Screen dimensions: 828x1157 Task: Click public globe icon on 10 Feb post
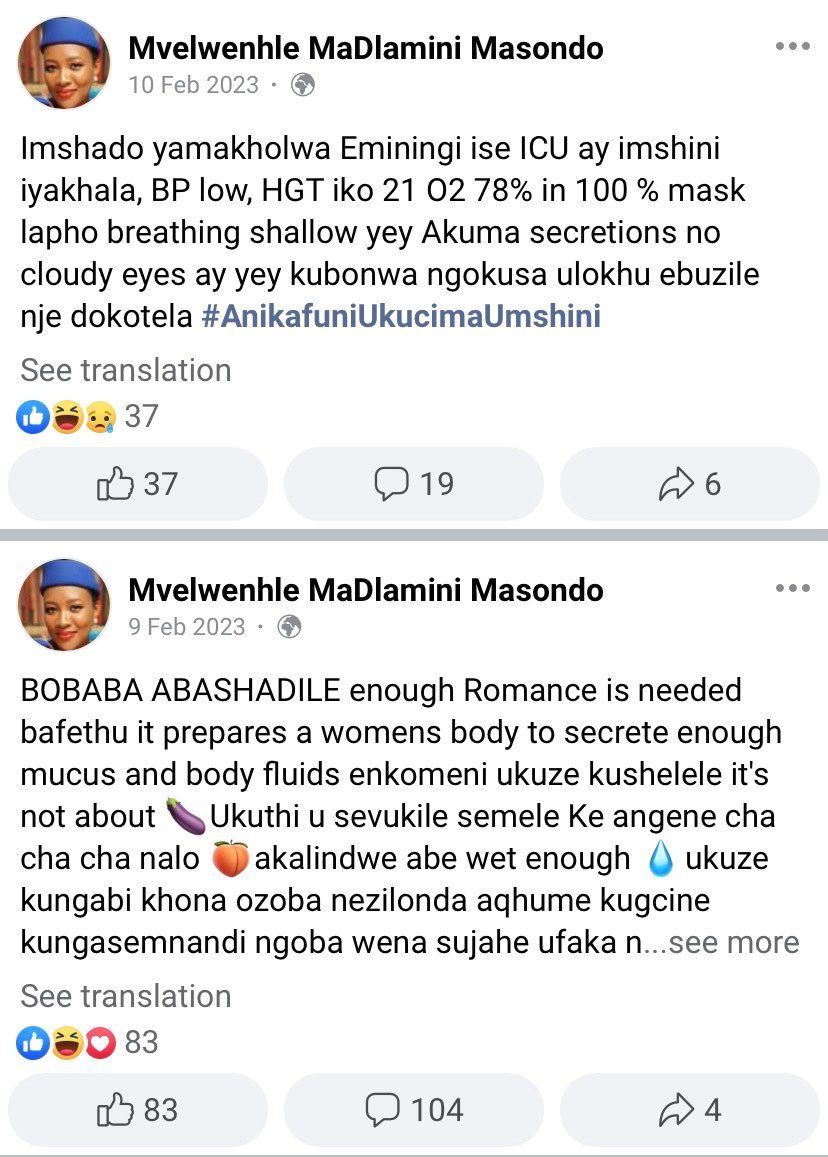coord(302,85)
